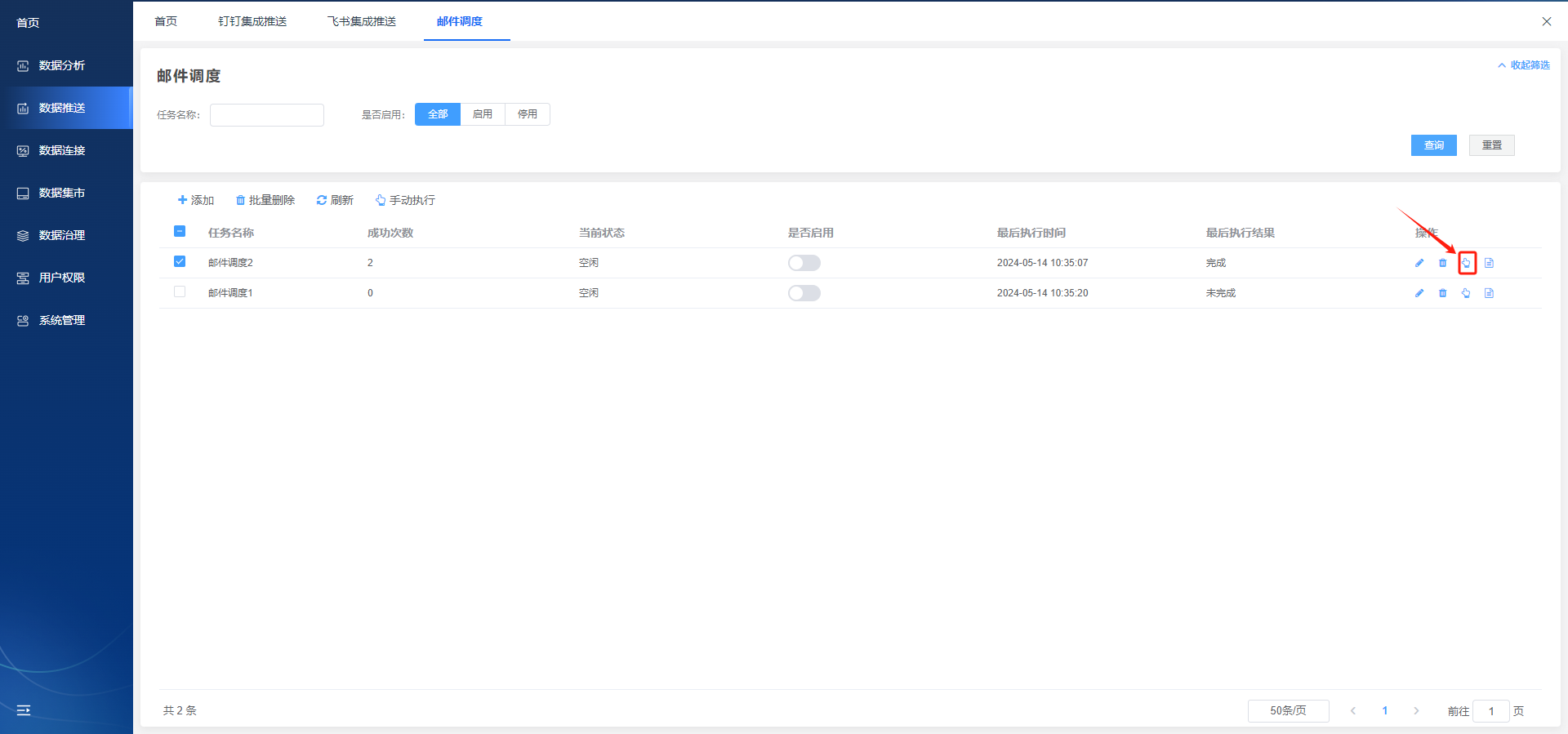Open 用户权限 in the sidebar
Image resolution: width=1568 pixels, height=734 pixels.
click(x=65, y=278)
